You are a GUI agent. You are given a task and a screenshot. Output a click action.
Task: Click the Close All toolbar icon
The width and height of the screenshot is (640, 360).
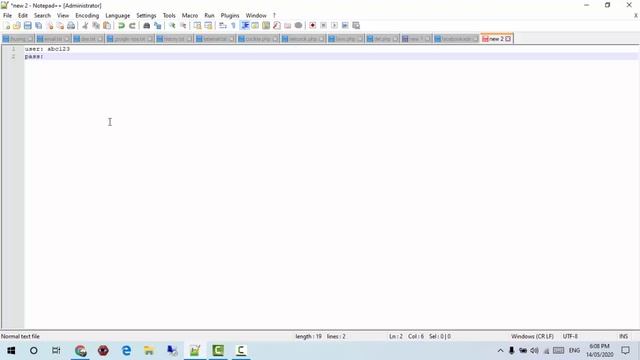coord(60,26)
